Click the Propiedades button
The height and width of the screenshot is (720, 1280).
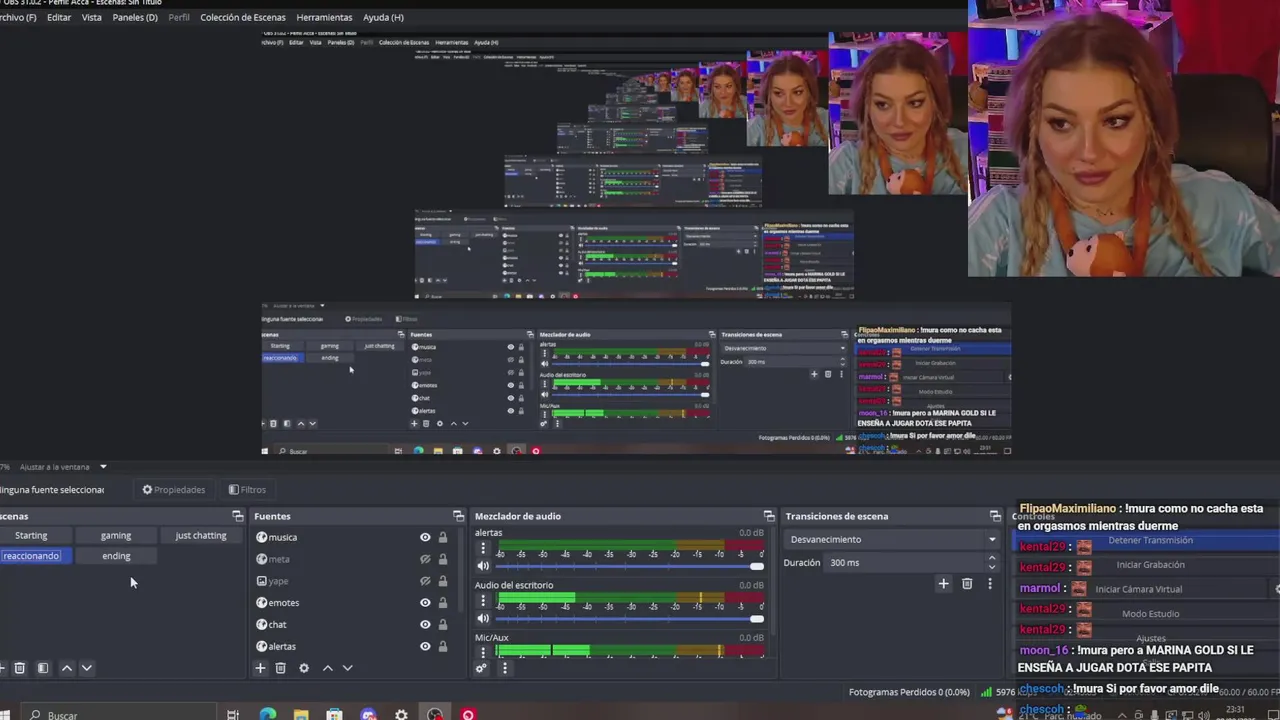174,490
